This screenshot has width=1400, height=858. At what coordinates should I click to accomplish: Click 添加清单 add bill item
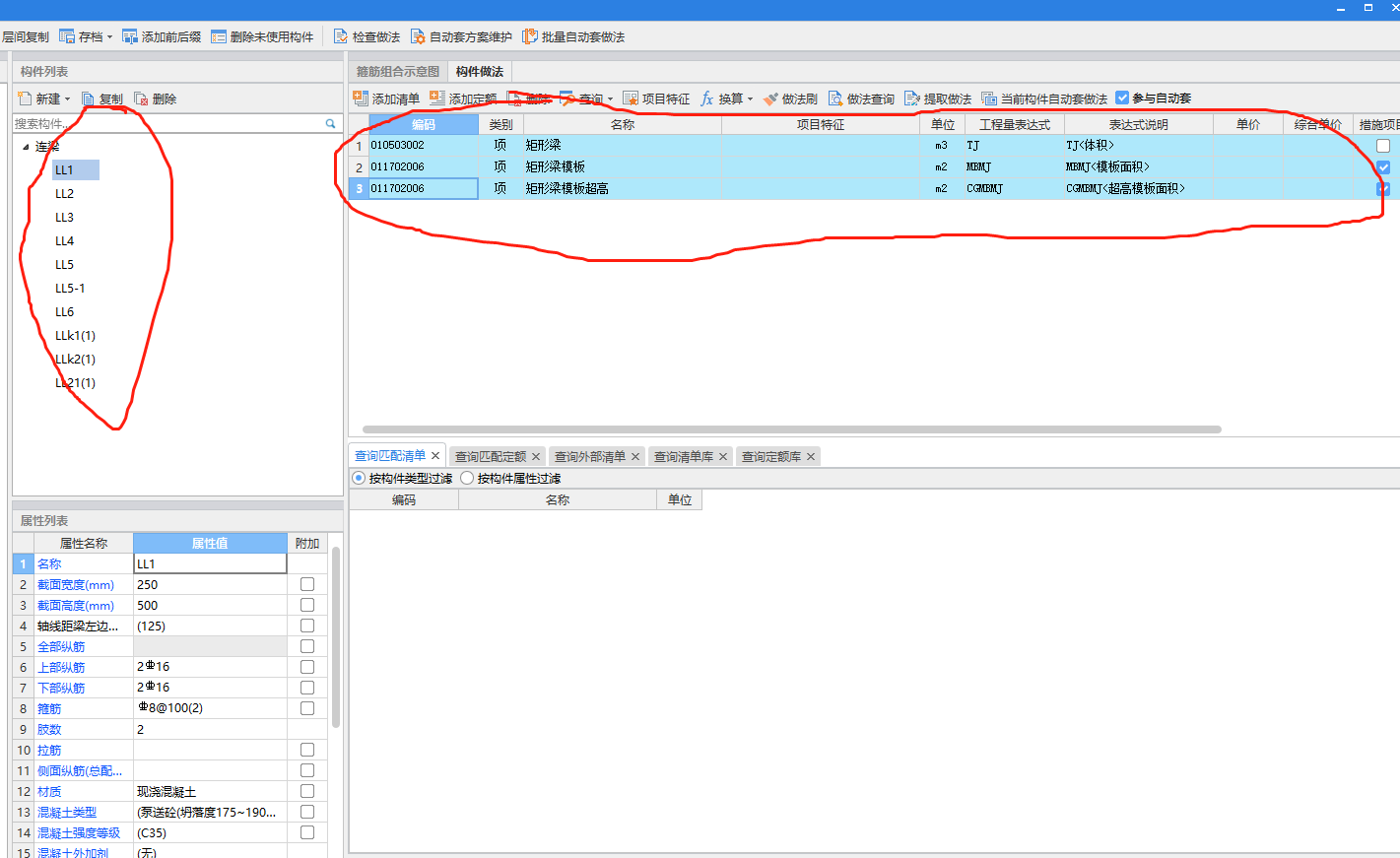[x=386, y=99]
